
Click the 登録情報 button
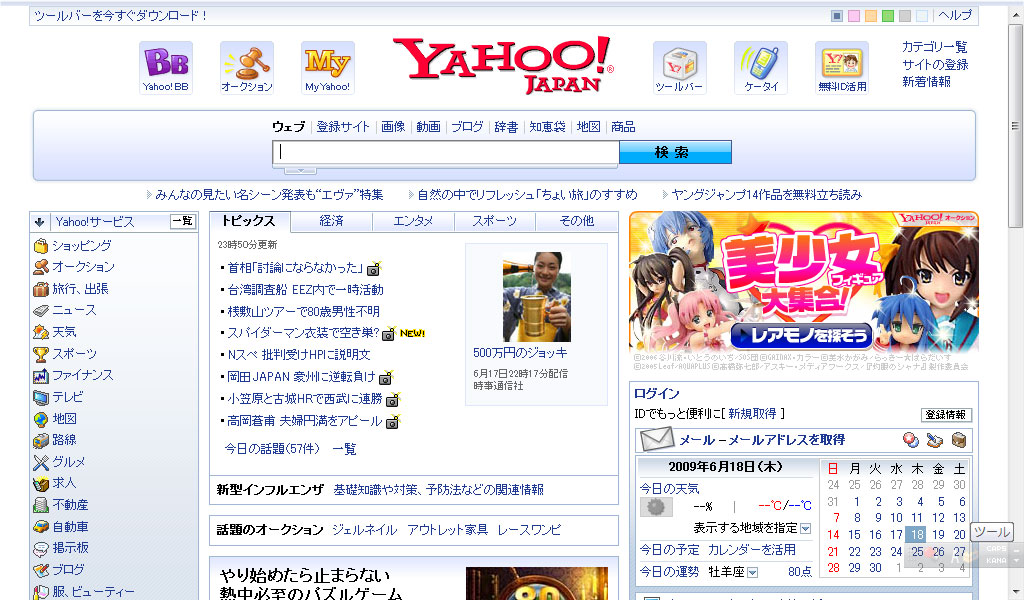[946, 415]
